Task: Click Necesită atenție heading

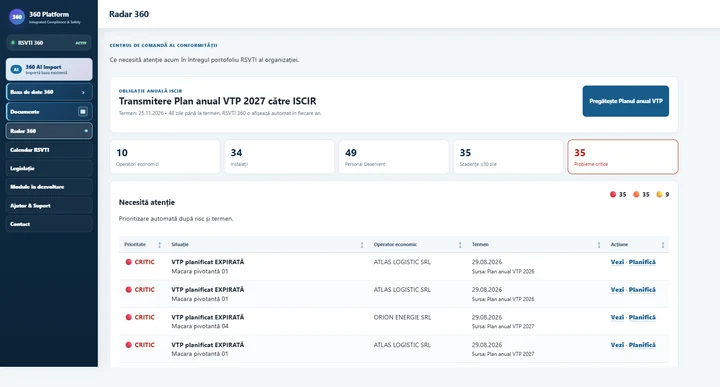Action: 146,202
